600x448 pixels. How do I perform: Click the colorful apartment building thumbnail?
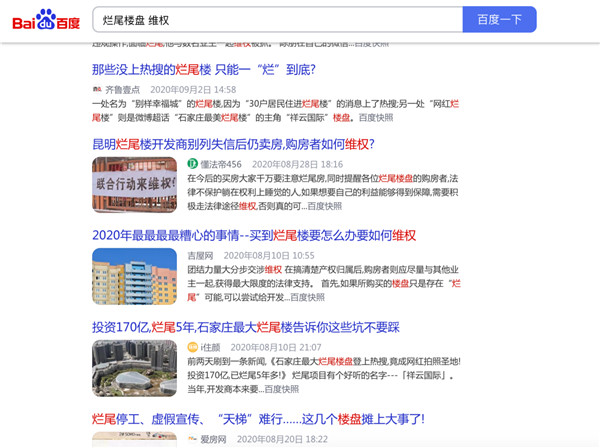[x=134, y=276]
